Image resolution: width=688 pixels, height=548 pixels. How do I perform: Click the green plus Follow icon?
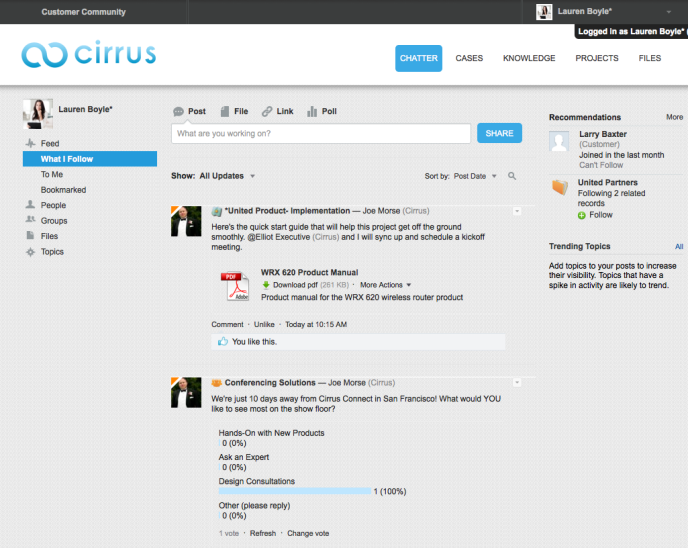[x=581, y=215]
